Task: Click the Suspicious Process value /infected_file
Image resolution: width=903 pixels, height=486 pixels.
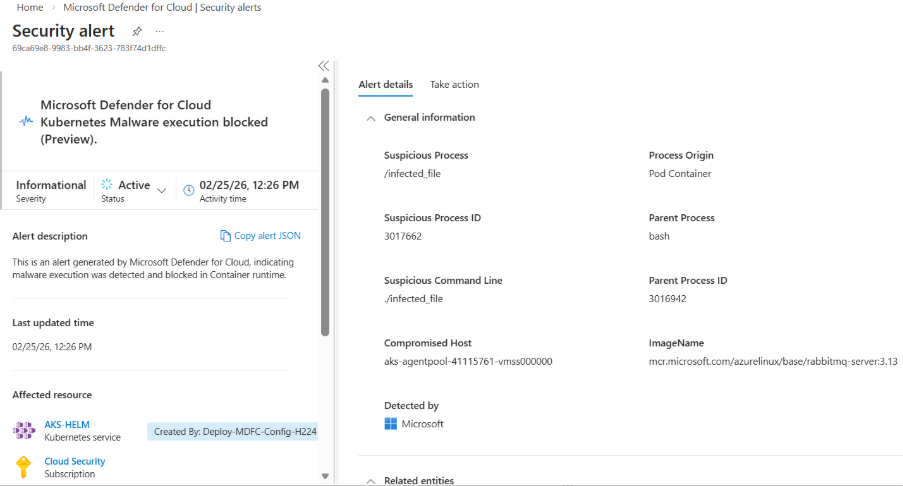Action: (x=412, y=173)
